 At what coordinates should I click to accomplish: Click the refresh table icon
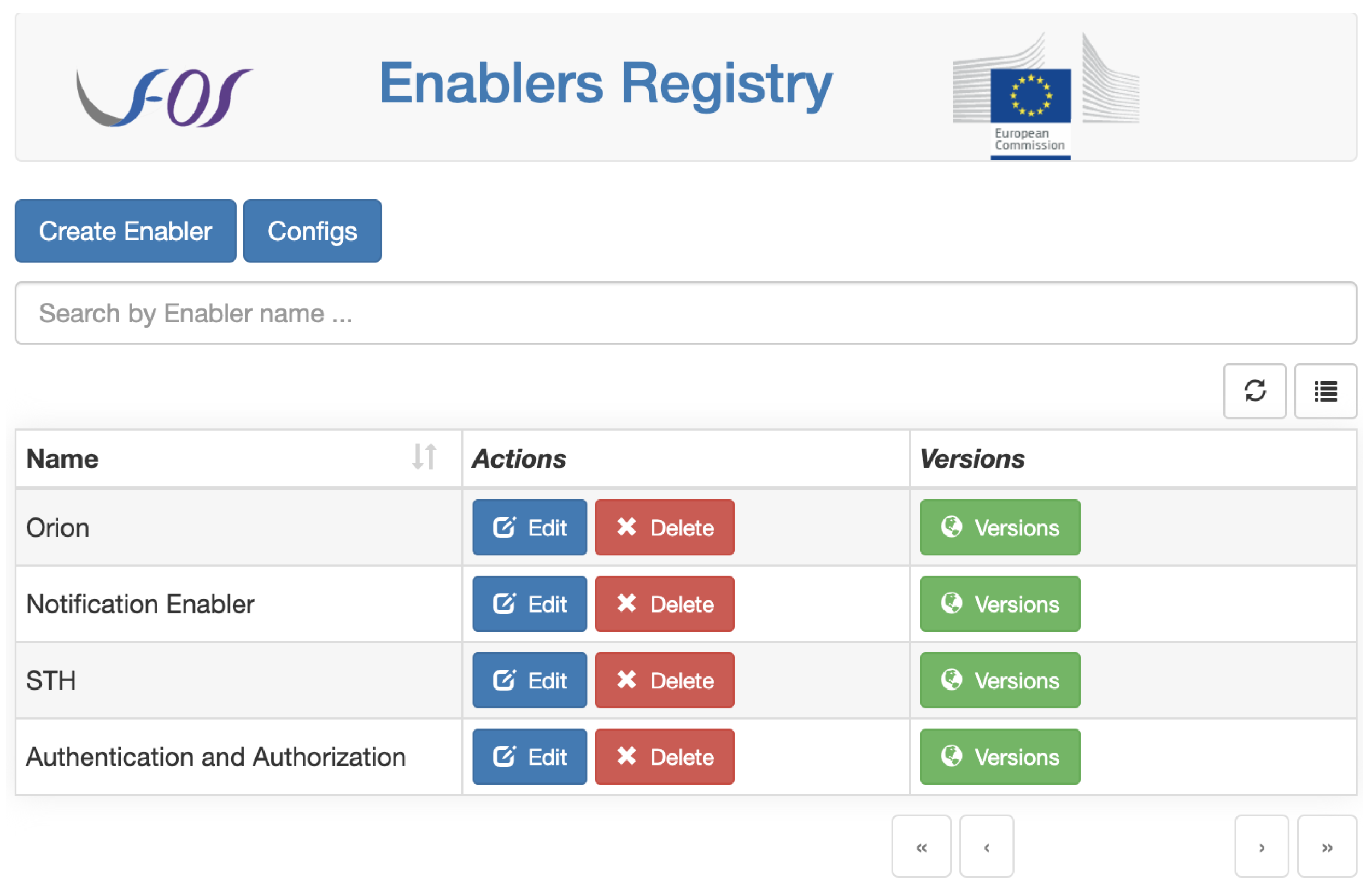(1254, 391)
